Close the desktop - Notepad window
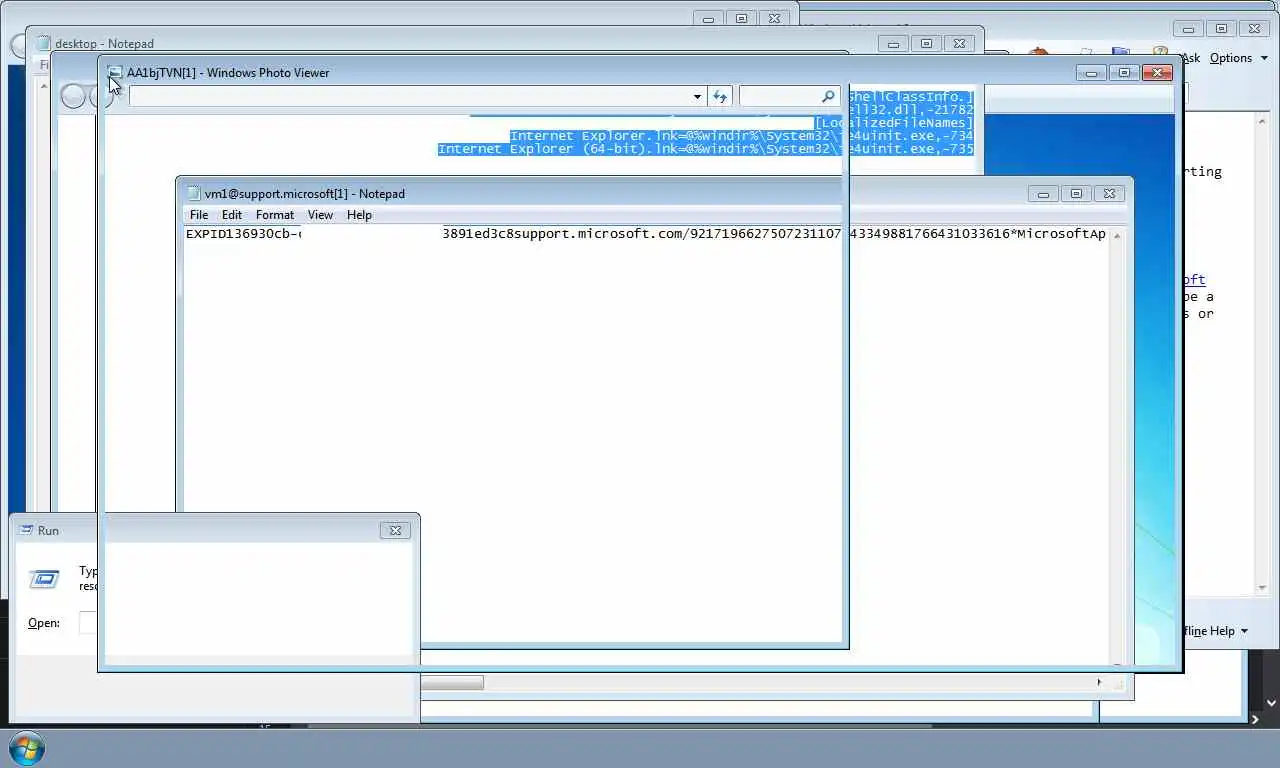1280x768 pixels. [959, 43]
